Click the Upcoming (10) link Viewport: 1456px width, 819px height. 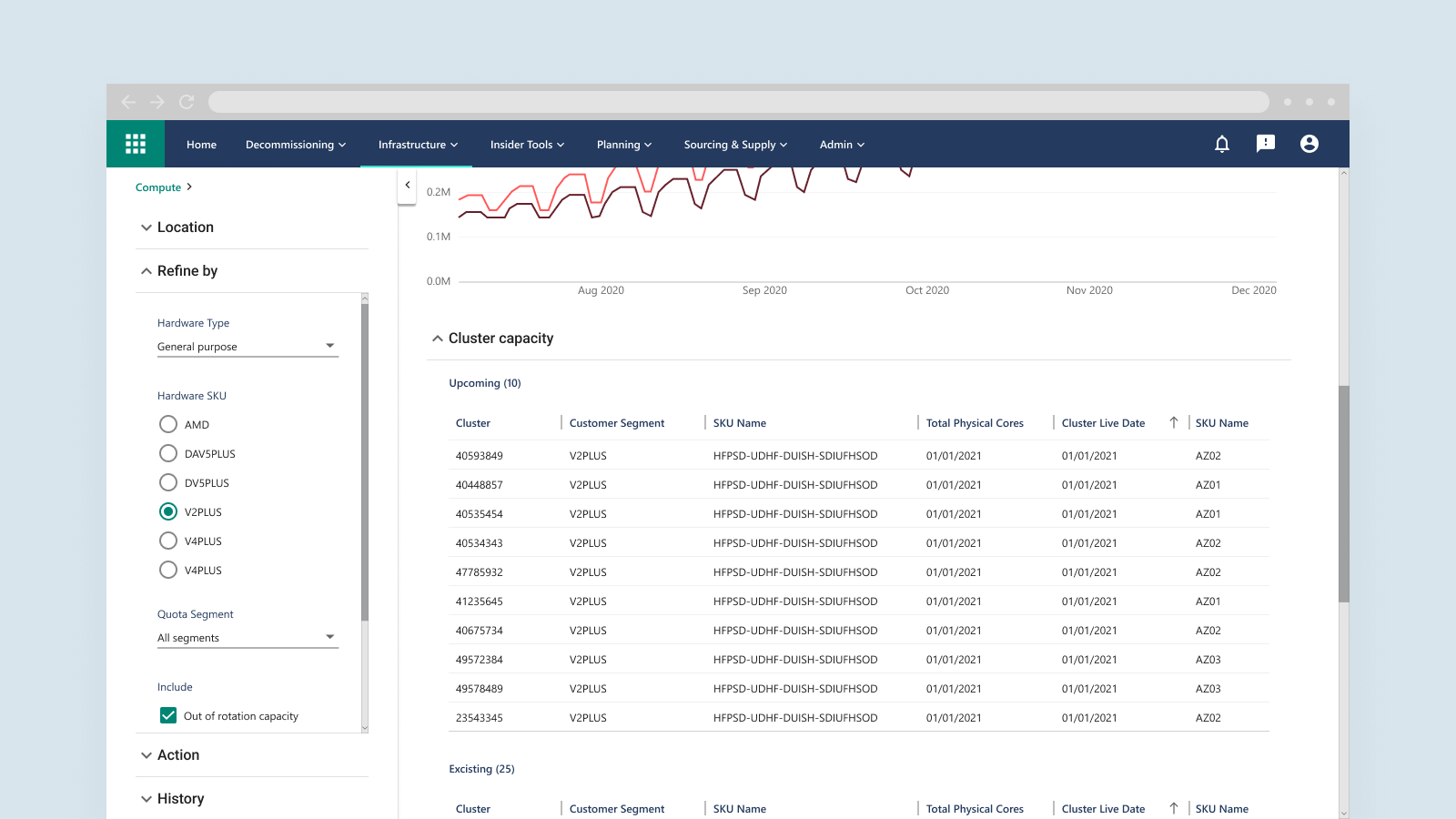tap(485, 383)
